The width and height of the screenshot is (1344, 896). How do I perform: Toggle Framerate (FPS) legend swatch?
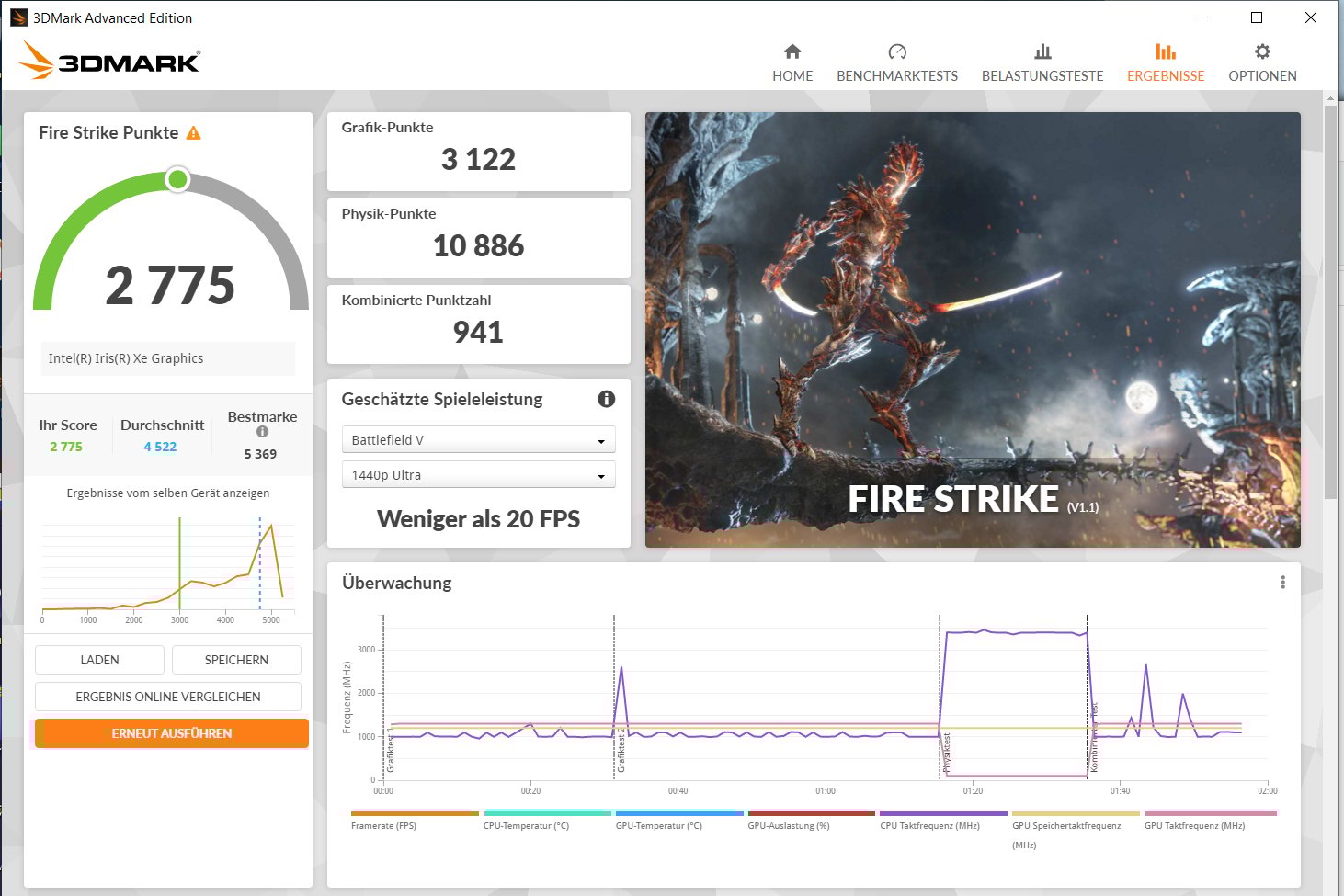point(415,813)
